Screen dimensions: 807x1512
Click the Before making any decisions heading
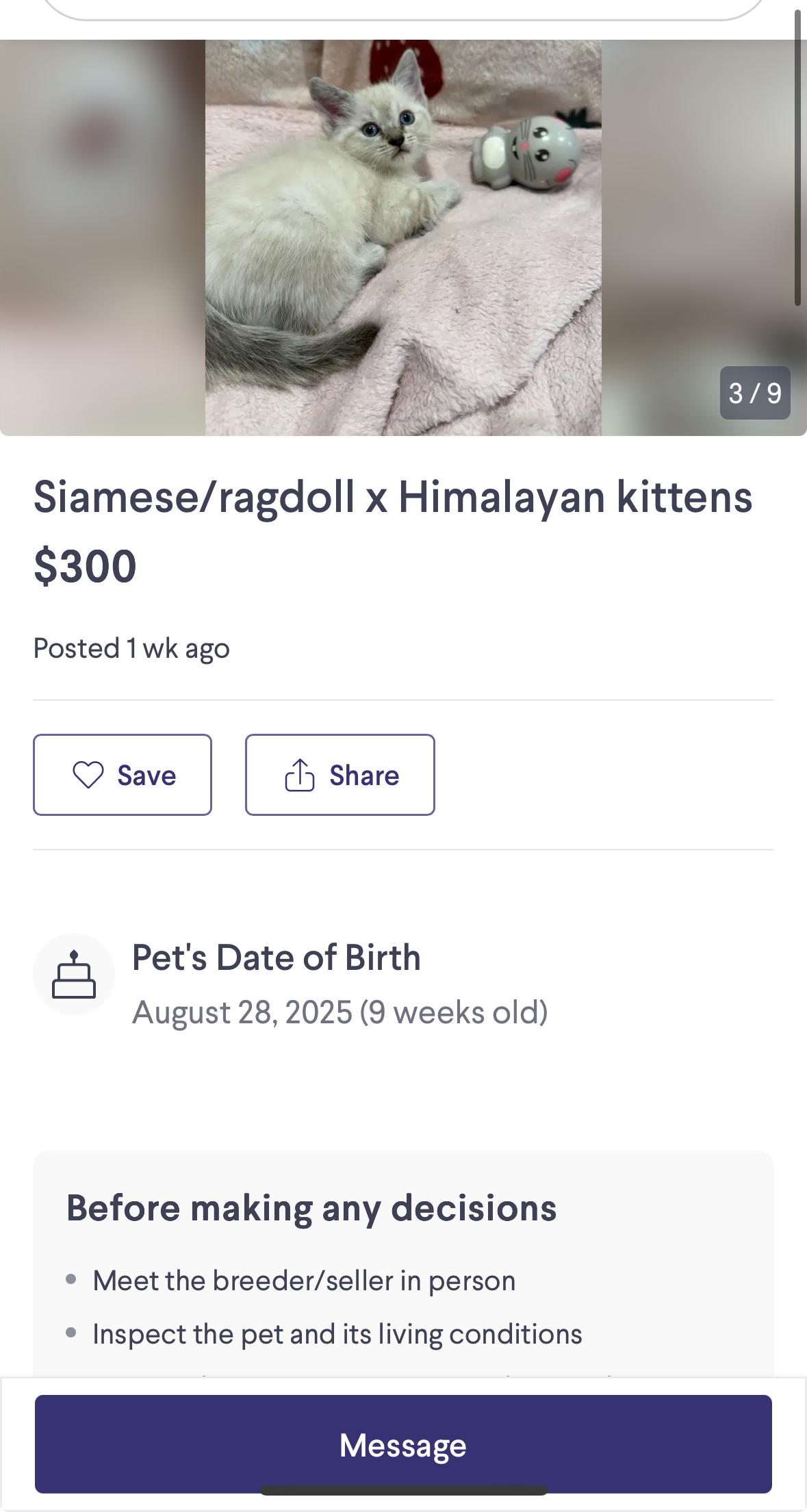(x=311, y=1208)
